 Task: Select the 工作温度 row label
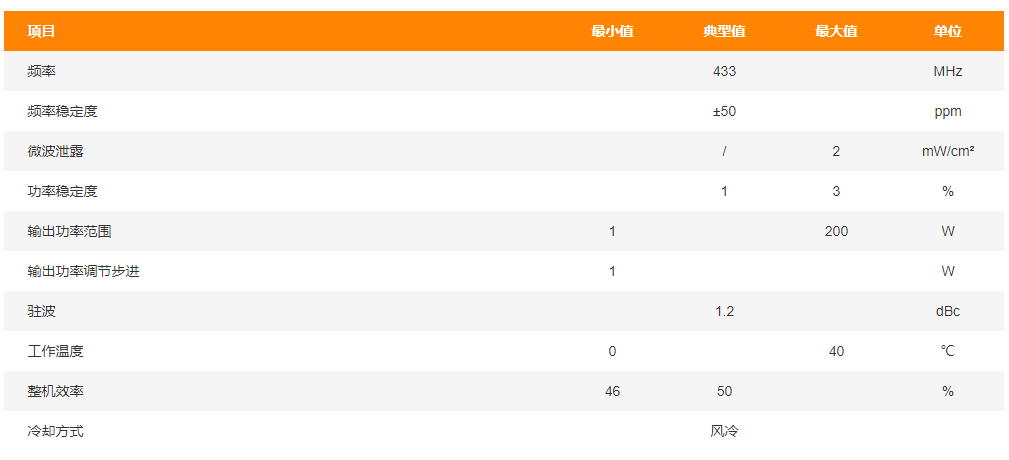pos(55,351)
